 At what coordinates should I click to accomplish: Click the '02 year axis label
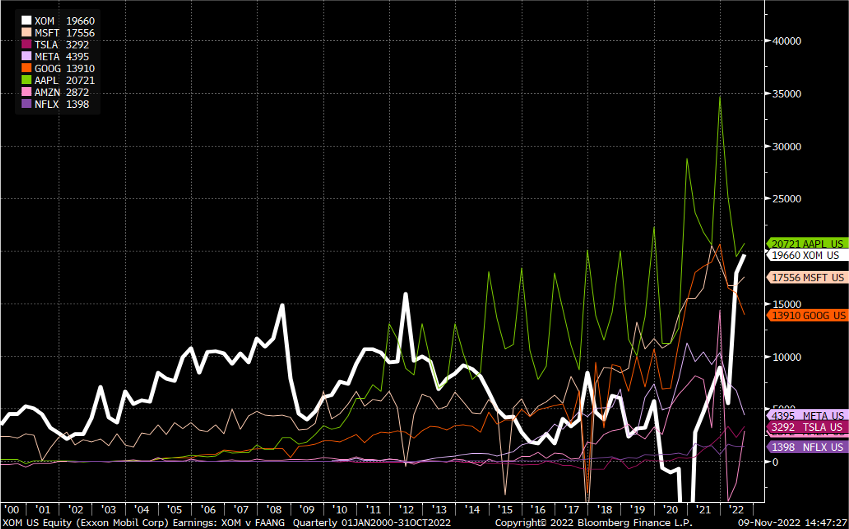pos(77,510)
